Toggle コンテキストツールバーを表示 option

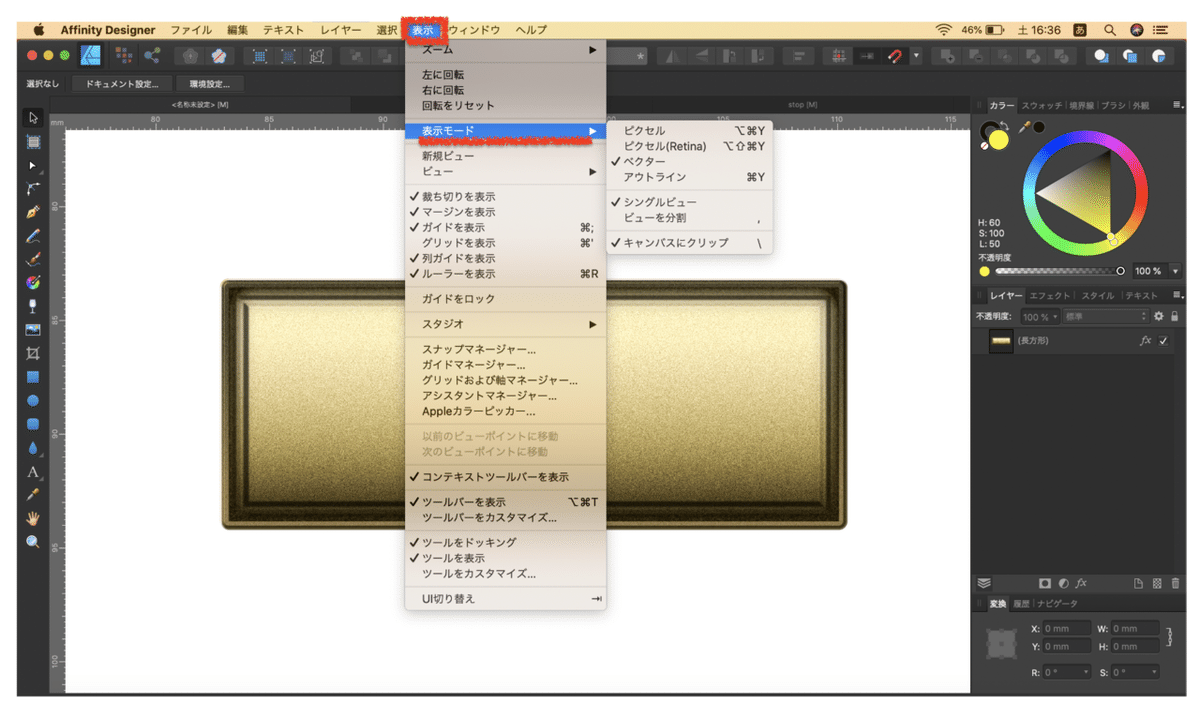tap(505, 477)
